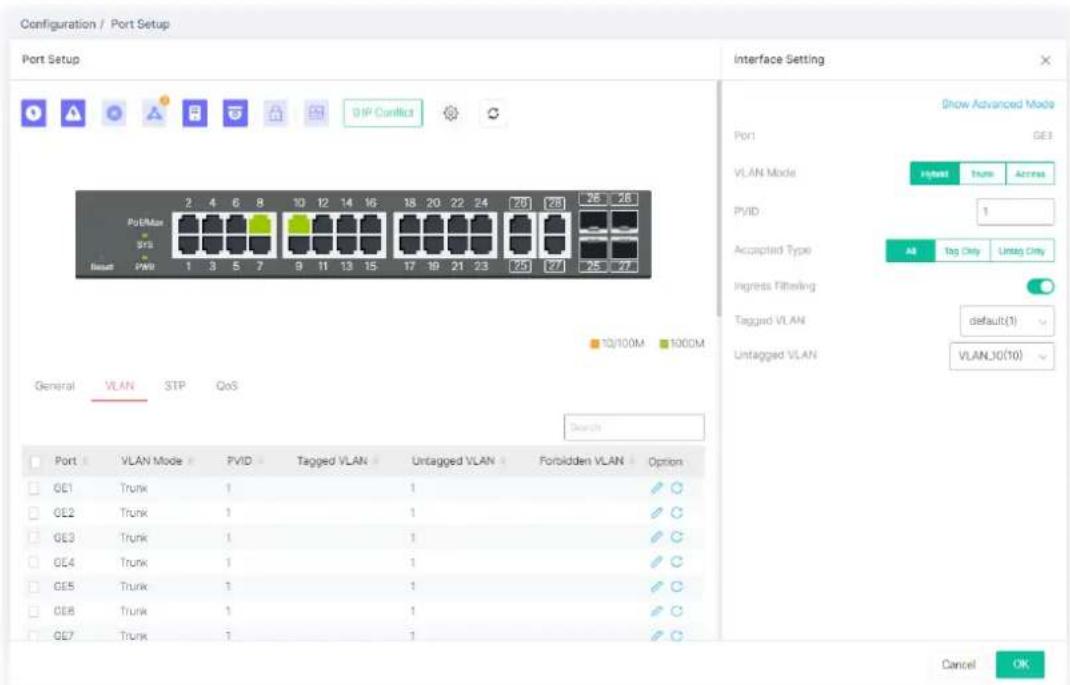Check the GE5 row checkbox
The height and width of the screenshot is (685, 1070).
point(34,587)
